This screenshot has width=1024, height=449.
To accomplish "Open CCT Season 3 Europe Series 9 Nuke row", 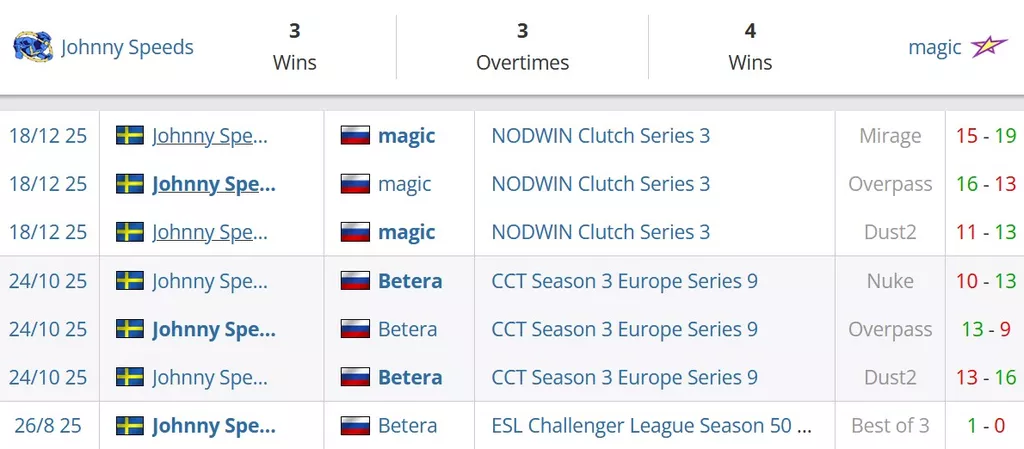I will pyautogui.click(x=624, y=281).
